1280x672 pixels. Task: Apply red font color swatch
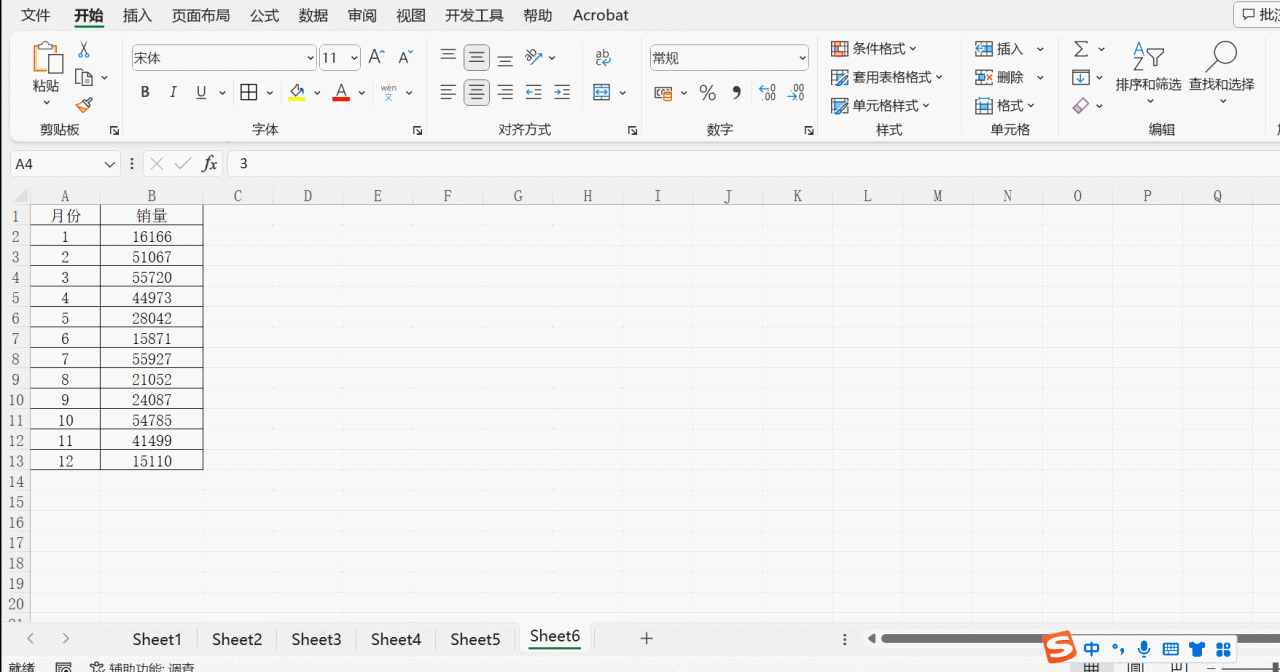coord(341,92)
